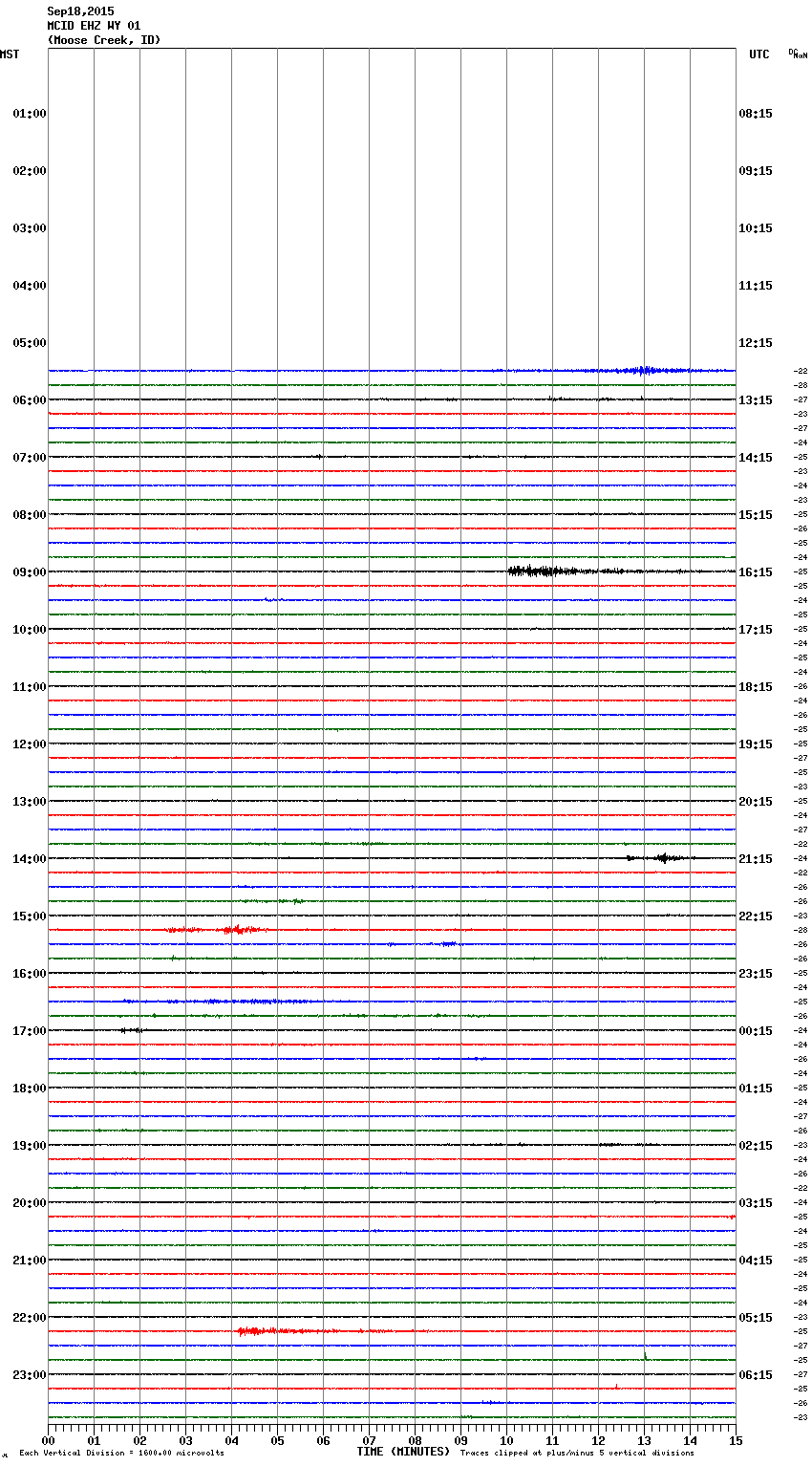Select the 23:00 MST time label
The height and width of the screenshot is (1466, 812).
tap(30, 1375)
